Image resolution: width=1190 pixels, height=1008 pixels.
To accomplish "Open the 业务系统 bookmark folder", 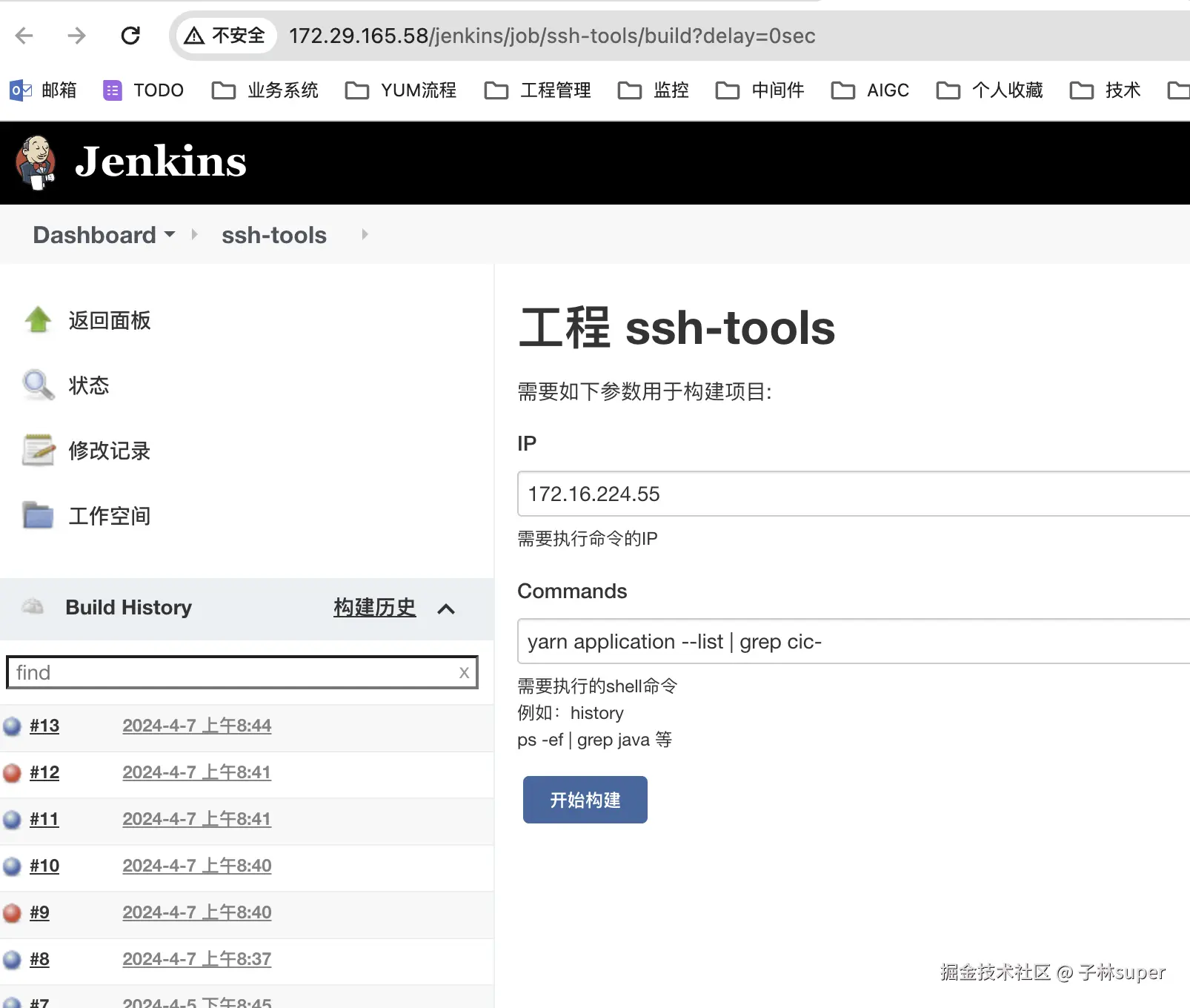I will pyautogui.click(x=265, y=90).
